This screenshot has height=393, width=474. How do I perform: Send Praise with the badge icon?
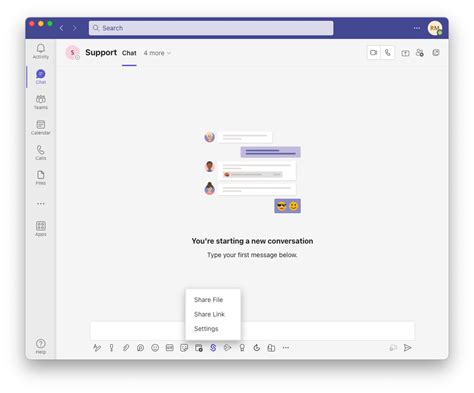(242, 348)
